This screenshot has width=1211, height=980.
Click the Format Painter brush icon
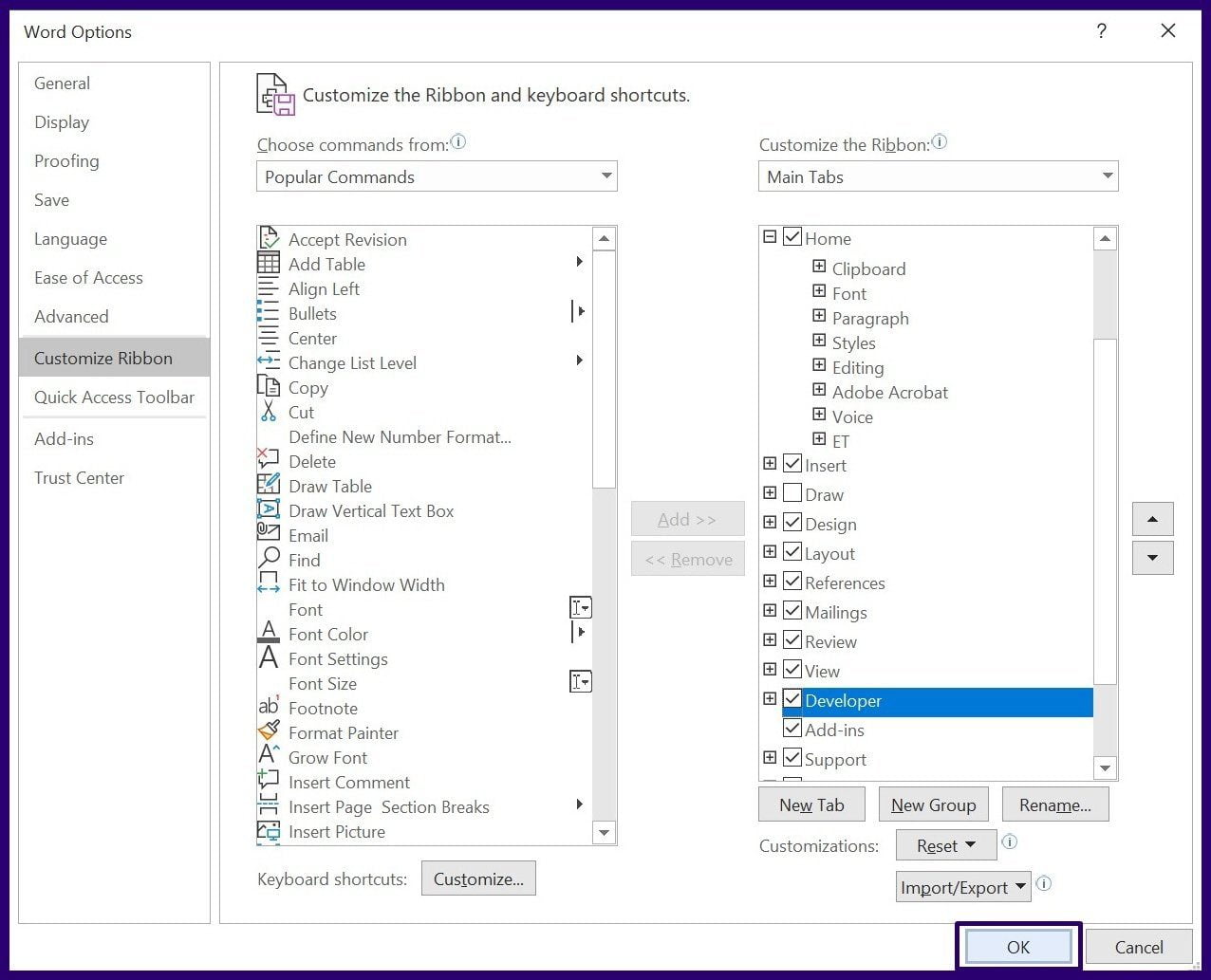tap(270, 732)
